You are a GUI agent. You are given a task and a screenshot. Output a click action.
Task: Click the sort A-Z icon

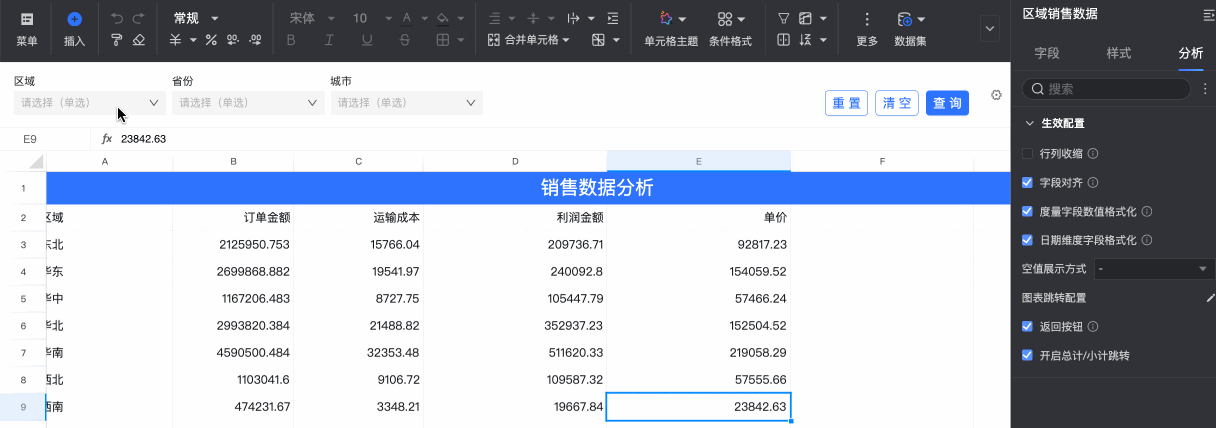(x=805, y=40)
